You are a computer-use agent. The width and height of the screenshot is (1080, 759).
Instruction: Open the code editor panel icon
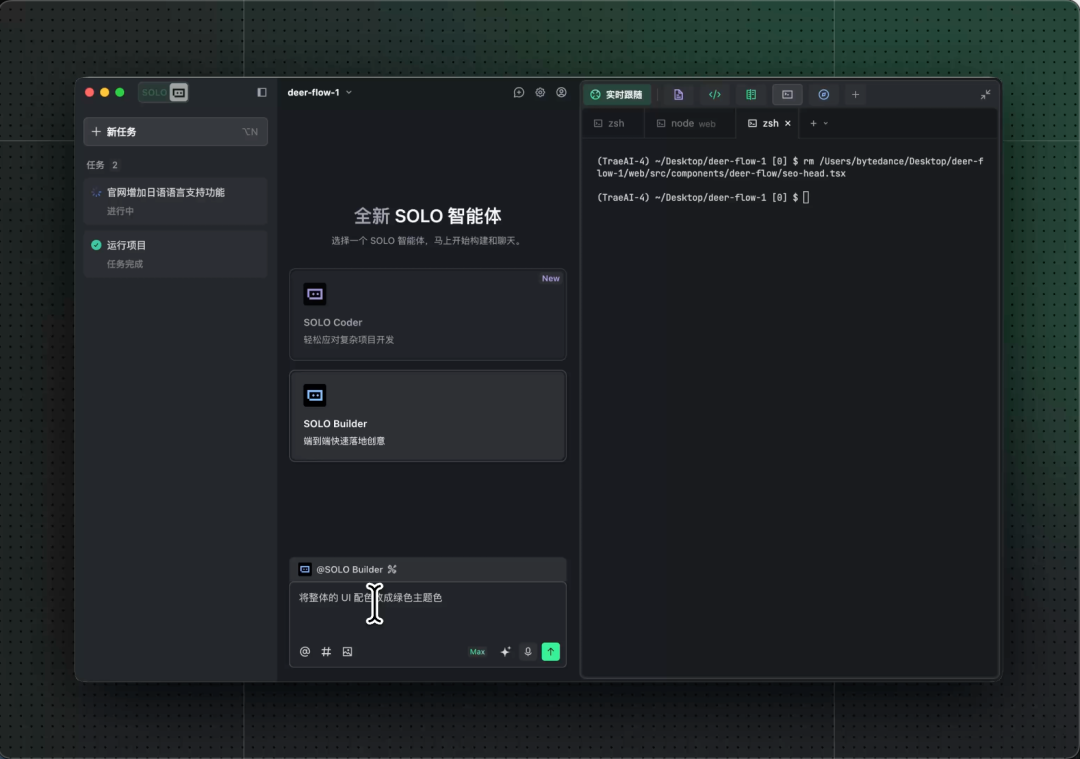tap(714, 94)
